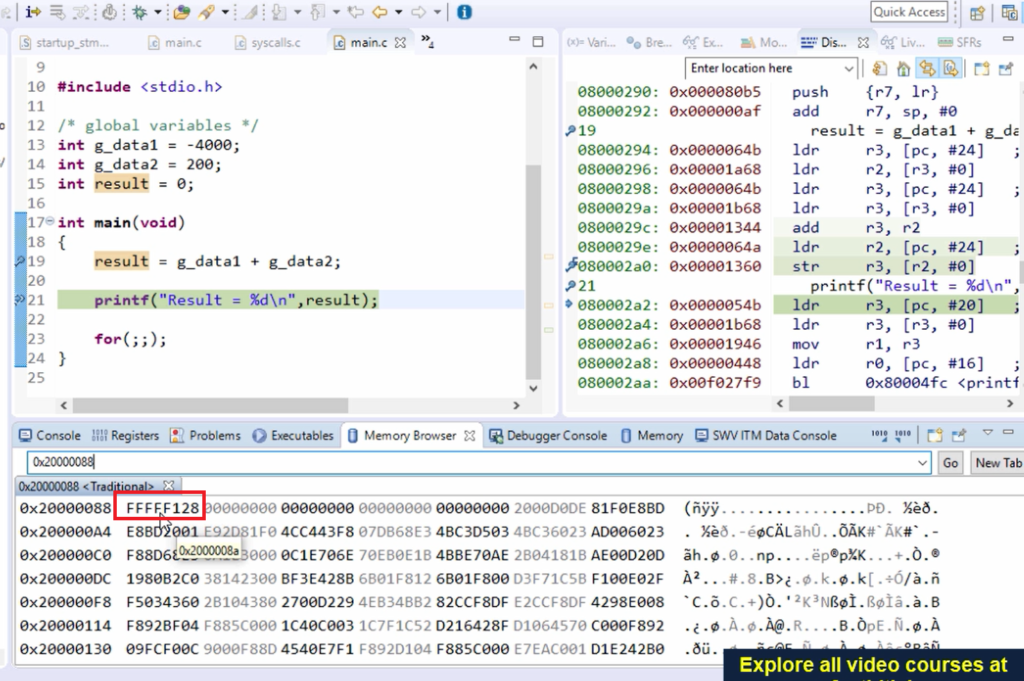The height and width of the screenshot is (681, 1024).
Task: Open the Forward navigation history dropdown
Action: pos(437,12)
